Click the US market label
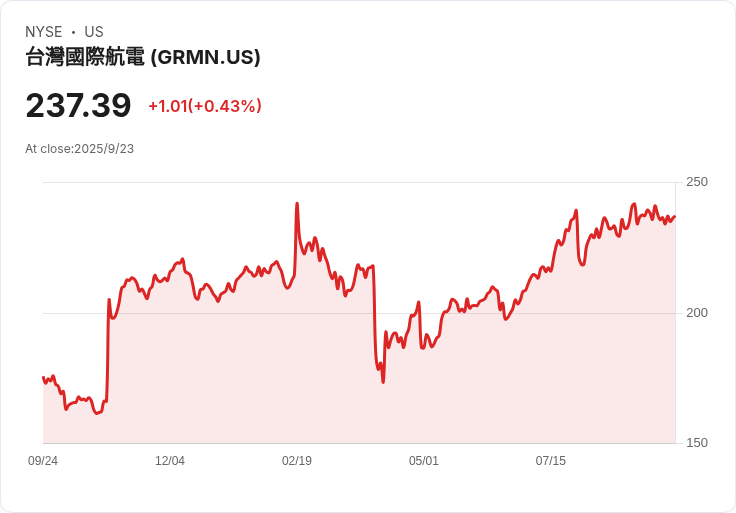Screen dimensions: 736x513 pyautogui.click(x=94, y=32)
